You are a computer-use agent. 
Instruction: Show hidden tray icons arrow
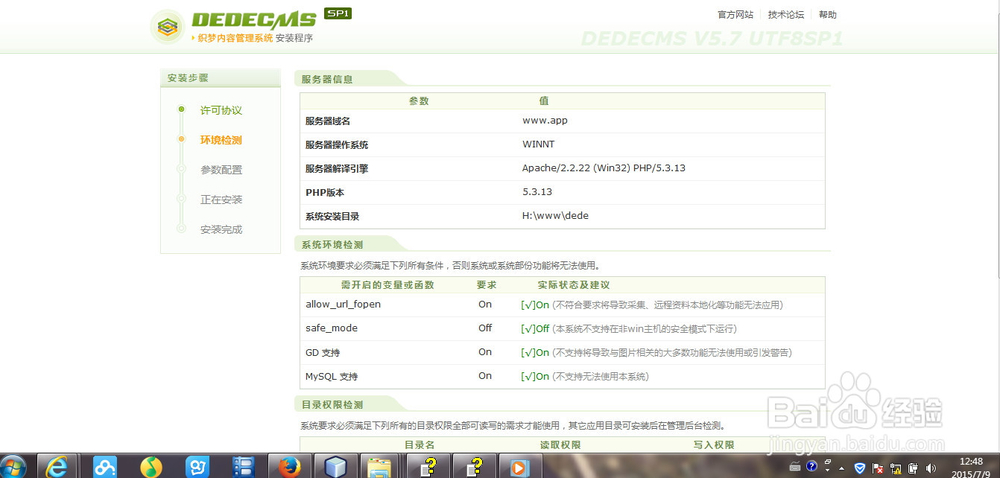[x=842, y=468]
